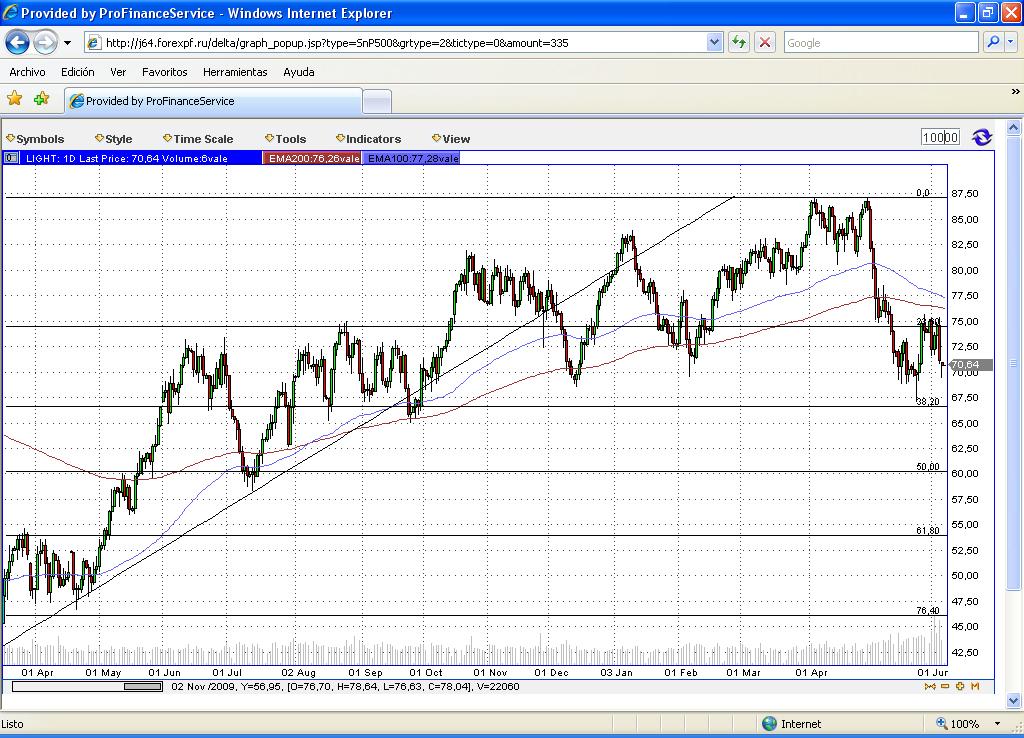Click the 61,80 Fibonacci level label
The image size is (1024, 738).
[x=928, y=531]
